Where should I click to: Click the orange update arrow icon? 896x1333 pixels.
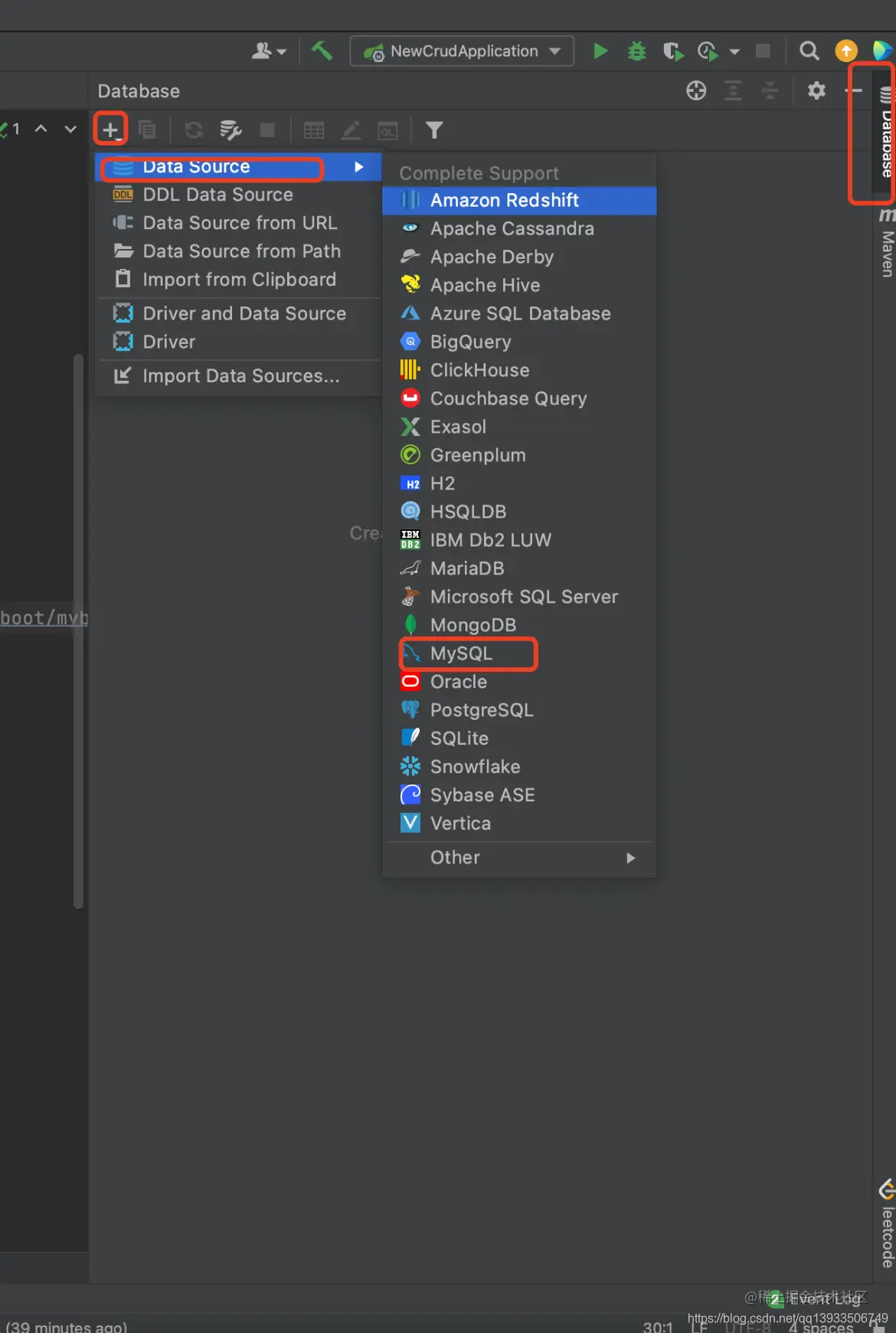click(x=846, y=51)
